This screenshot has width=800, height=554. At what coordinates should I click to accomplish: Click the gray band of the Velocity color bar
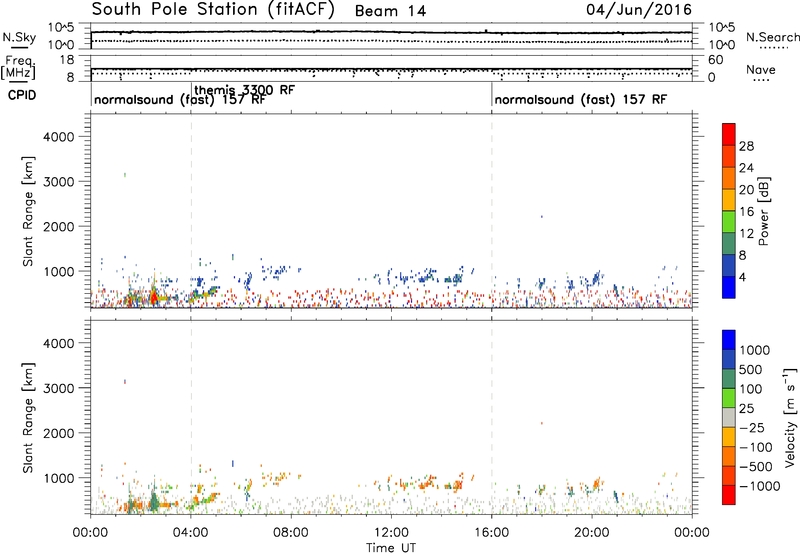point(729,418)
